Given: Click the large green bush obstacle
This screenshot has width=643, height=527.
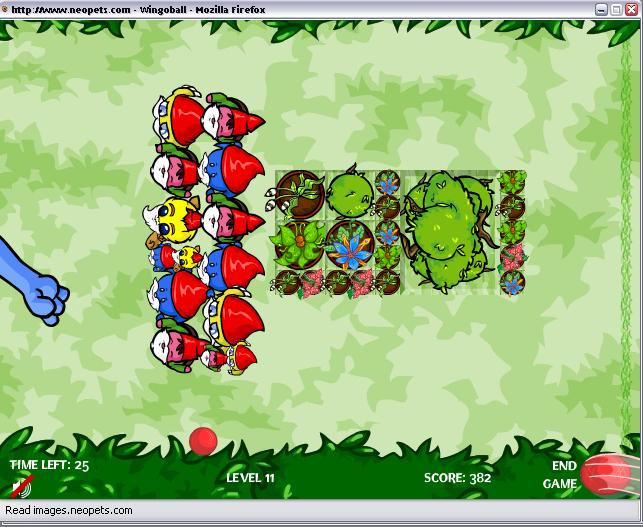Looking at the screenshot, I should pyautogui.click(x=449, y=228).
